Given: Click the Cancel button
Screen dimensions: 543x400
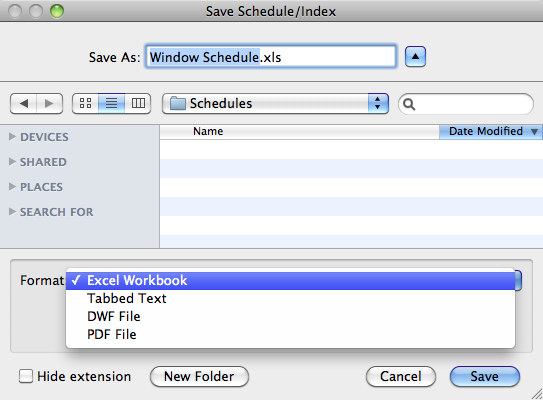Looking at the screenshot, I should click(x=401, y=376).
